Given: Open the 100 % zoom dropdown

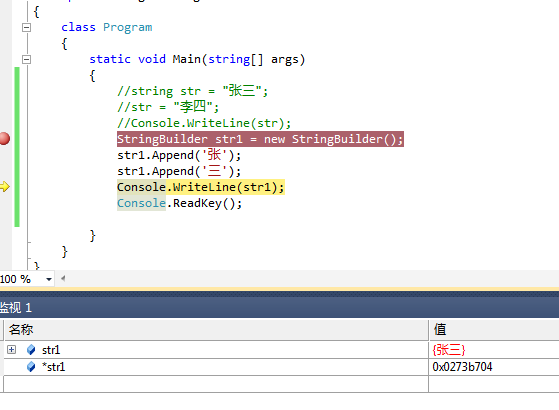Looking at the screenshot, I should coord(49,279).
